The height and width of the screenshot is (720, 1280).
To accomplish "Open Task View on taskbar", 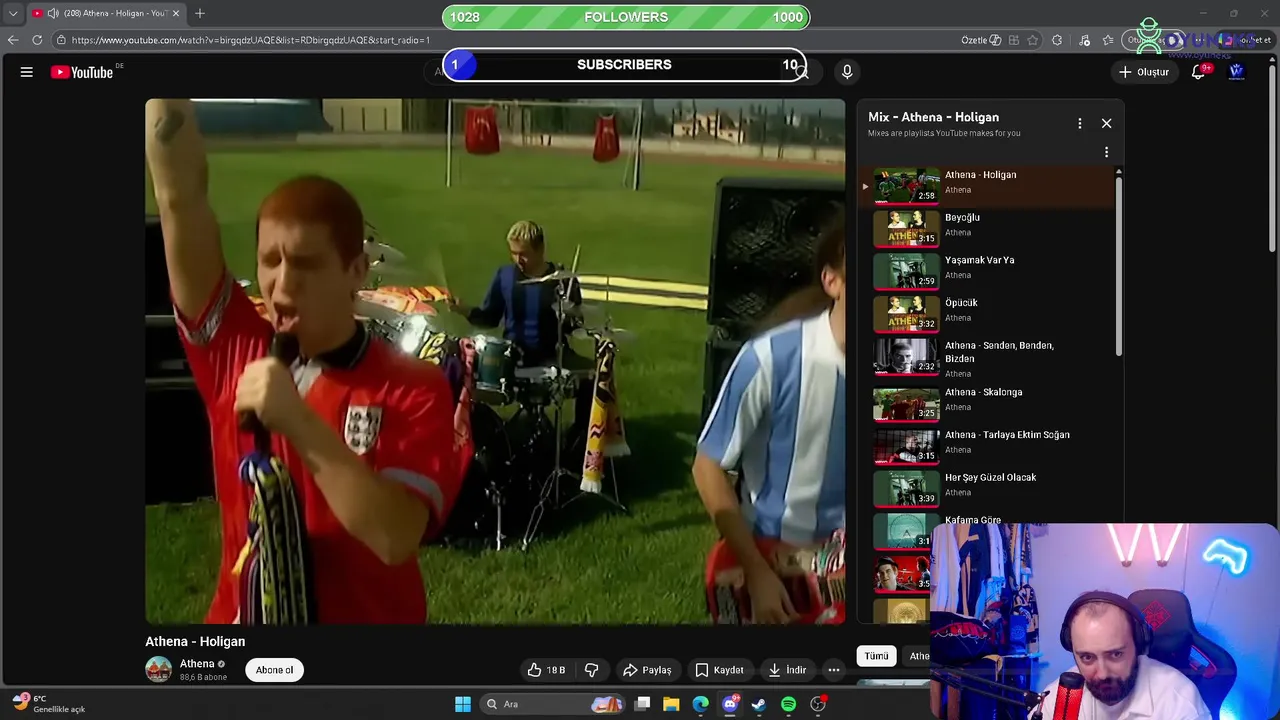I will pos(643,704).
